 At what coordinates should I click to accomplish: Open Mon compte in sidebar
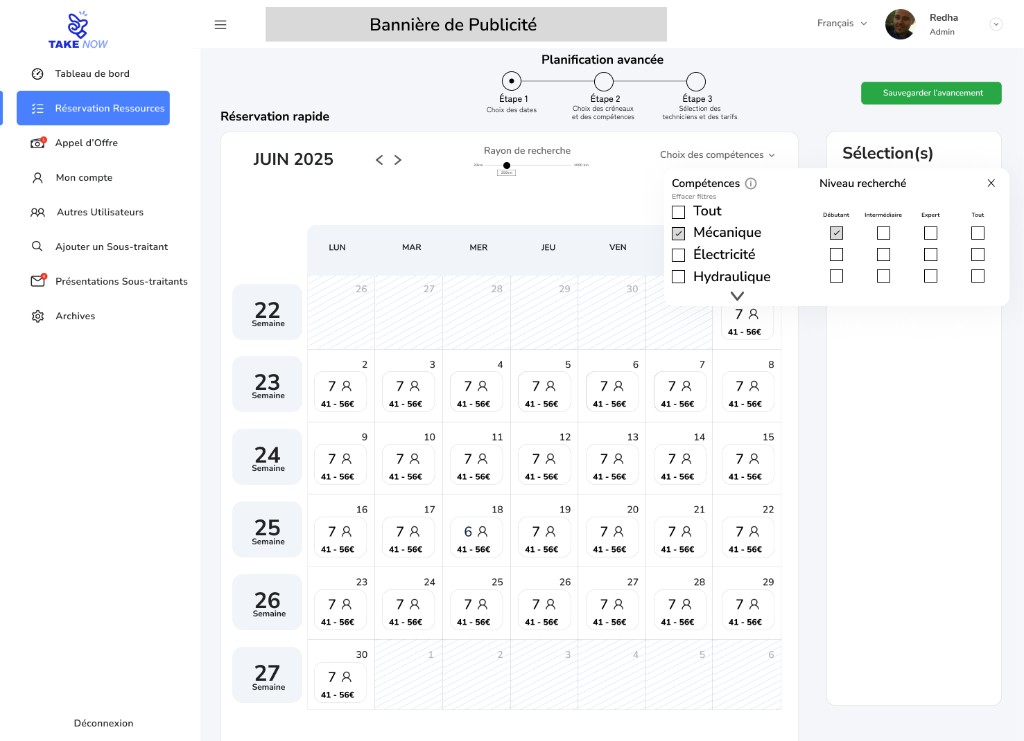click(x=83, y=178)
